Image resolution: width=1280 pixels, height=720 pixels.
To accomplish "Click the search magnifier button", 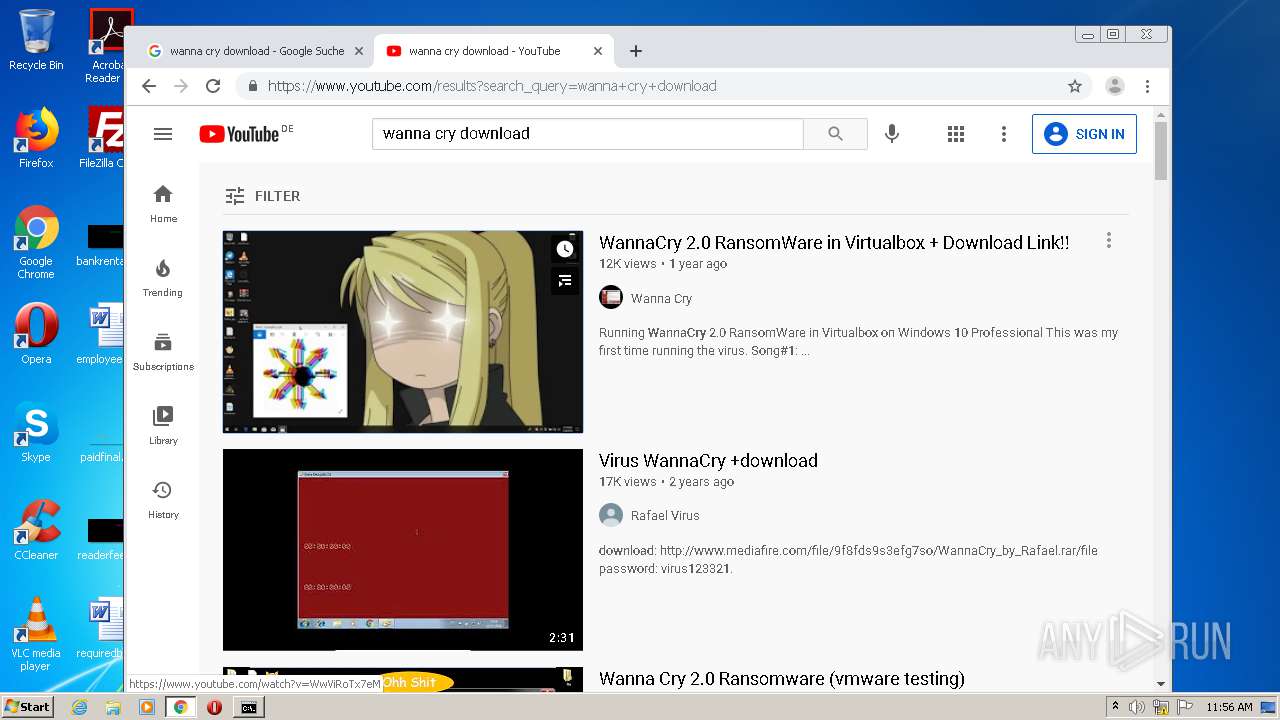I will point(835,134).
